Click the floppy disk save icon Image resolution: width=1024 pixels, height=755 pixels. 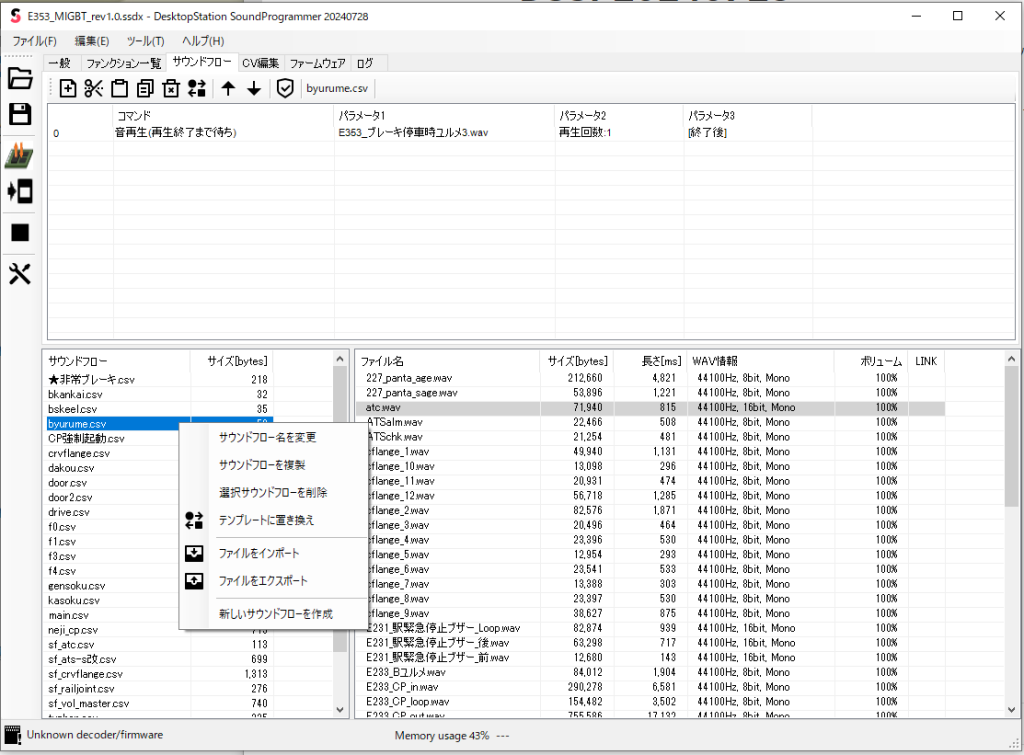pos(20,114)
